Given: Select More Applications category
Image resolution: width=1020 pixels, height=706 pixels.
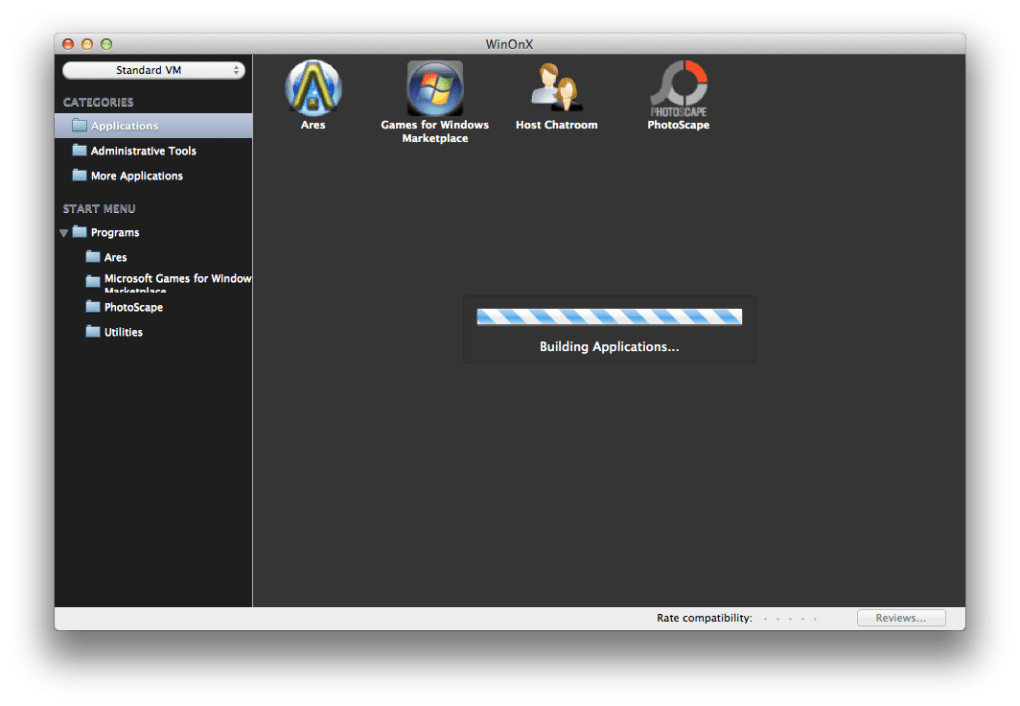Looking at the screenshot, I should [154, 176].
